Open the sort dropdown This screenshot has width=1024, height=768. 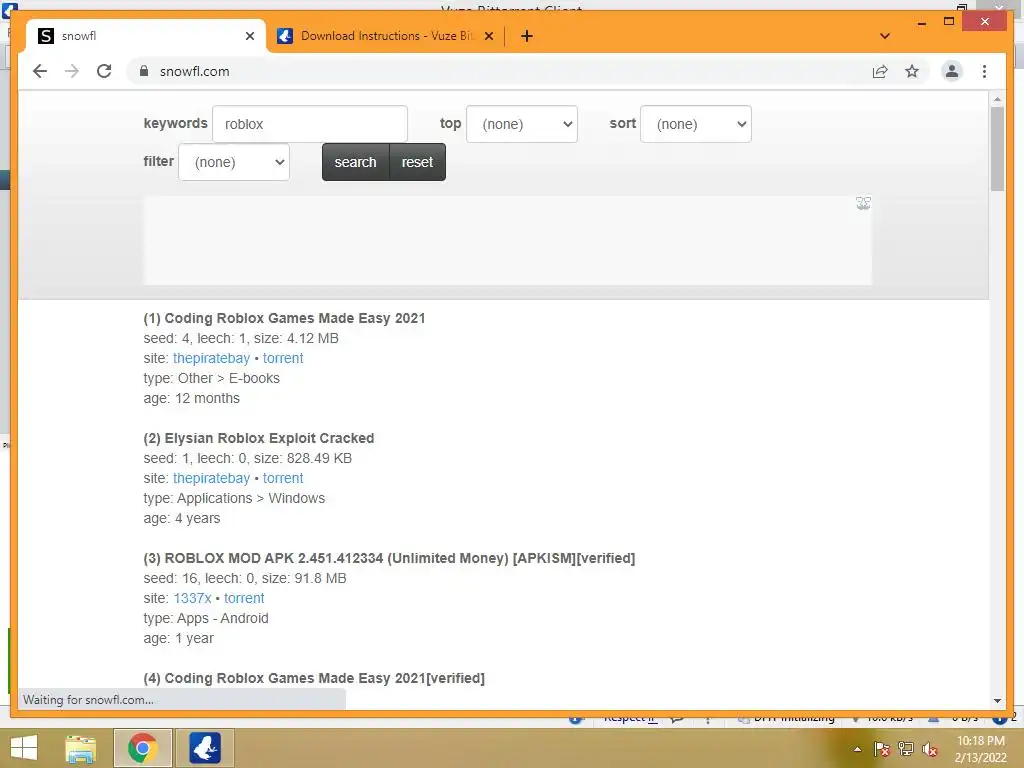[x=696, y=124]
